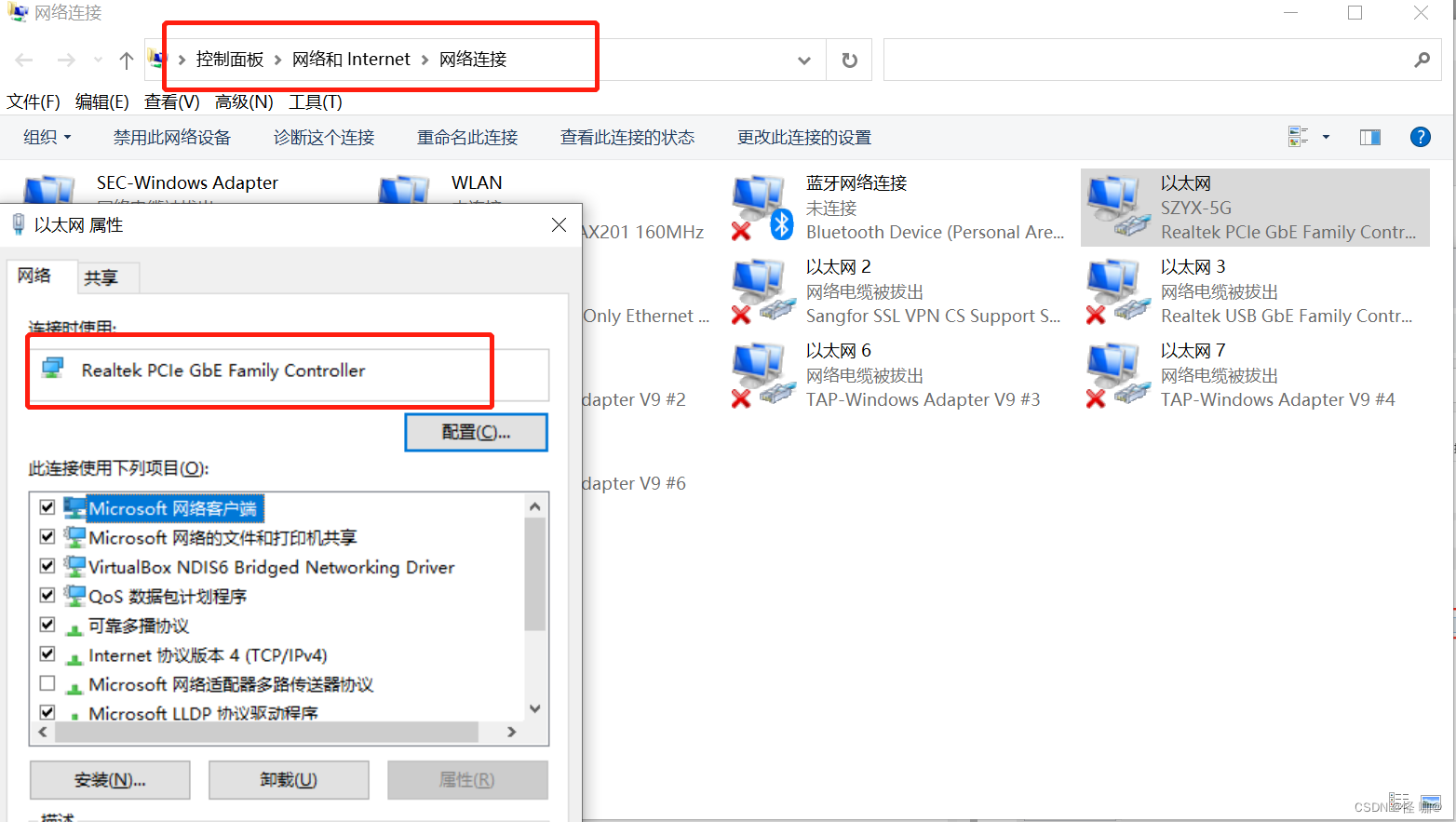Uncheck Microsoft 网络客户端 checkbox

[x=47, y=507]
